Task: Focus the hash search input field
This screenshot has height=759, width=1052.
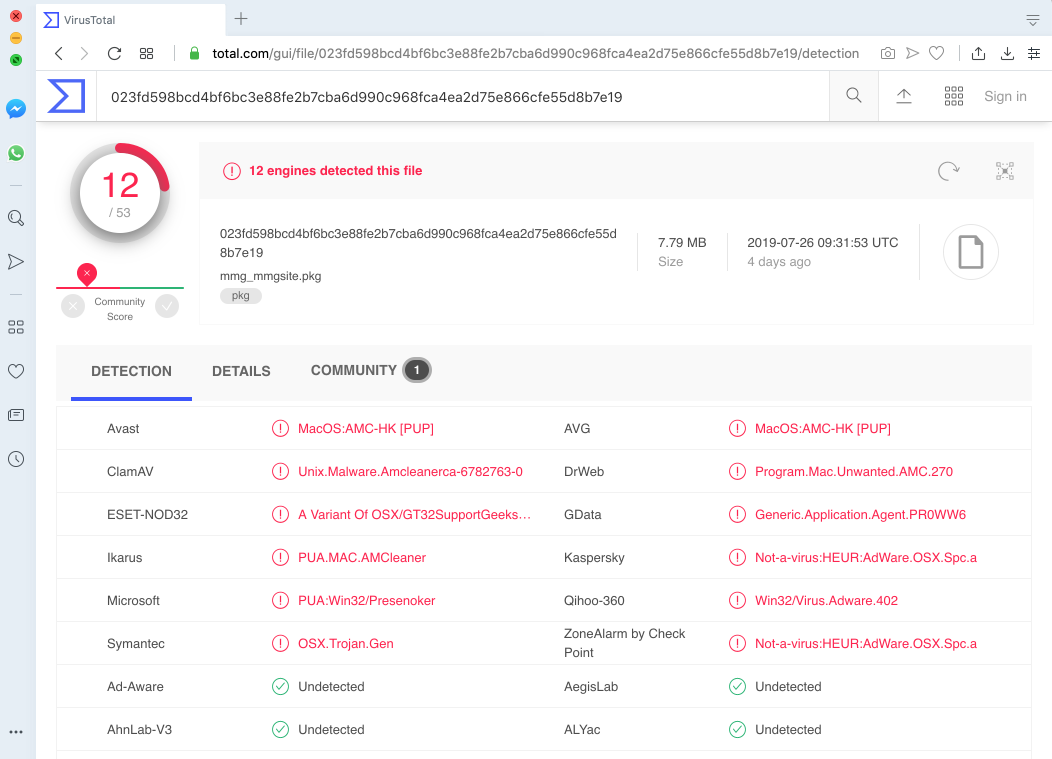Action: click(463, 97)
